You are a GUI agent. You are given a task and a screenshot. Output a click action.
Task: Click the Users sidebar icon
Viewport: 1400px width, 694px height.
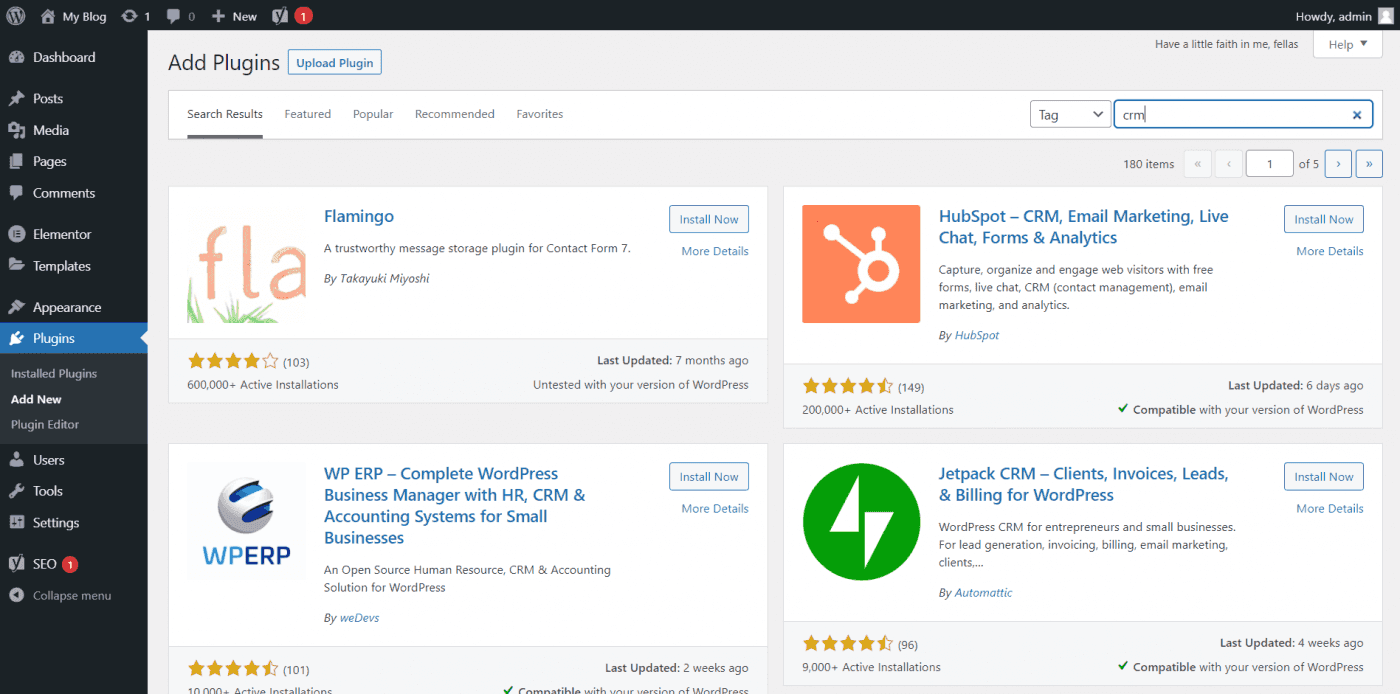16,460
